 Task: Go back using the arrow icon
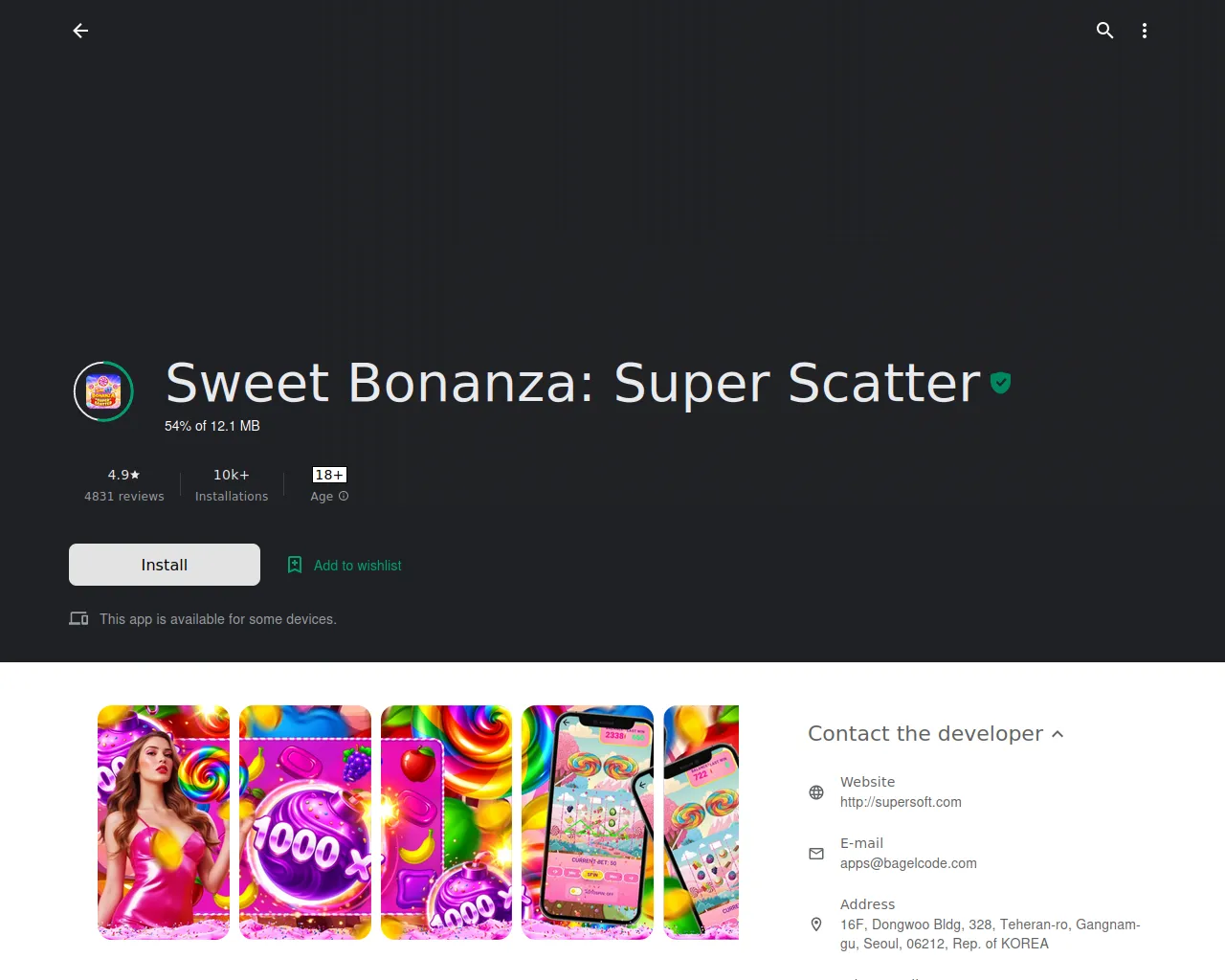pos(80,31)
